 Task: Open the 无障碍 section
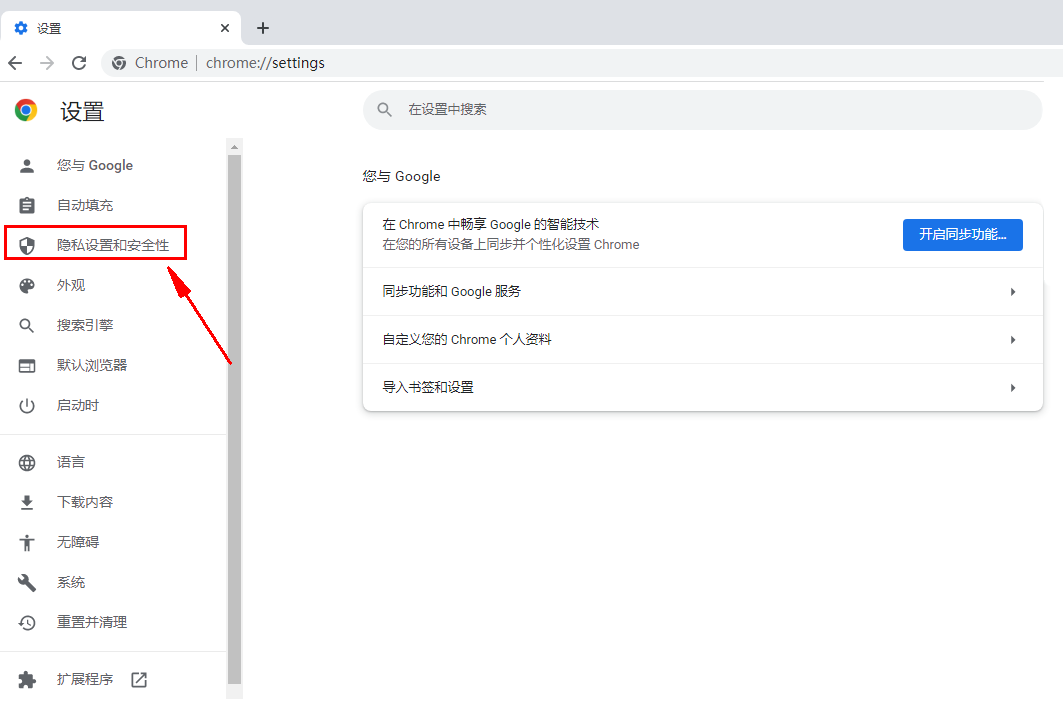[78, 543]
